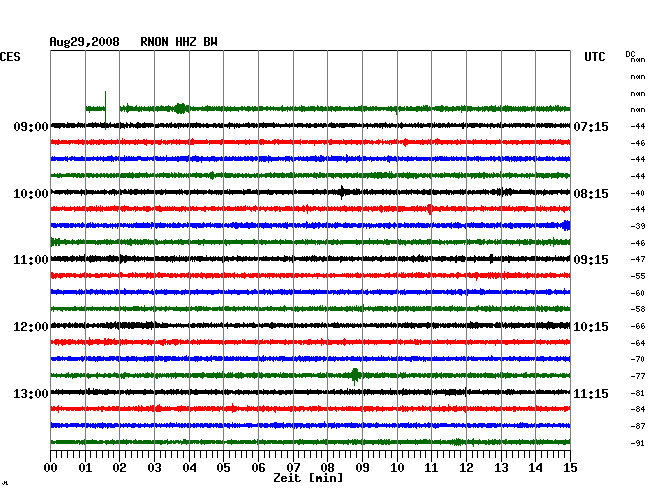Click the DC value -84
The image size is (650, 494).
tap(638, 409)
